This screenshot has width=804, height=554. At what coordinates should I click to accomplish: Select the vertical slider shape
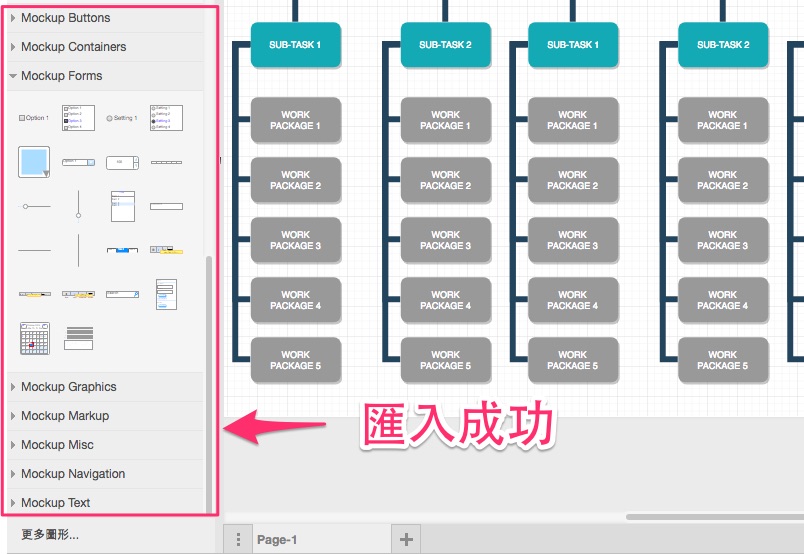coord(78,206)
